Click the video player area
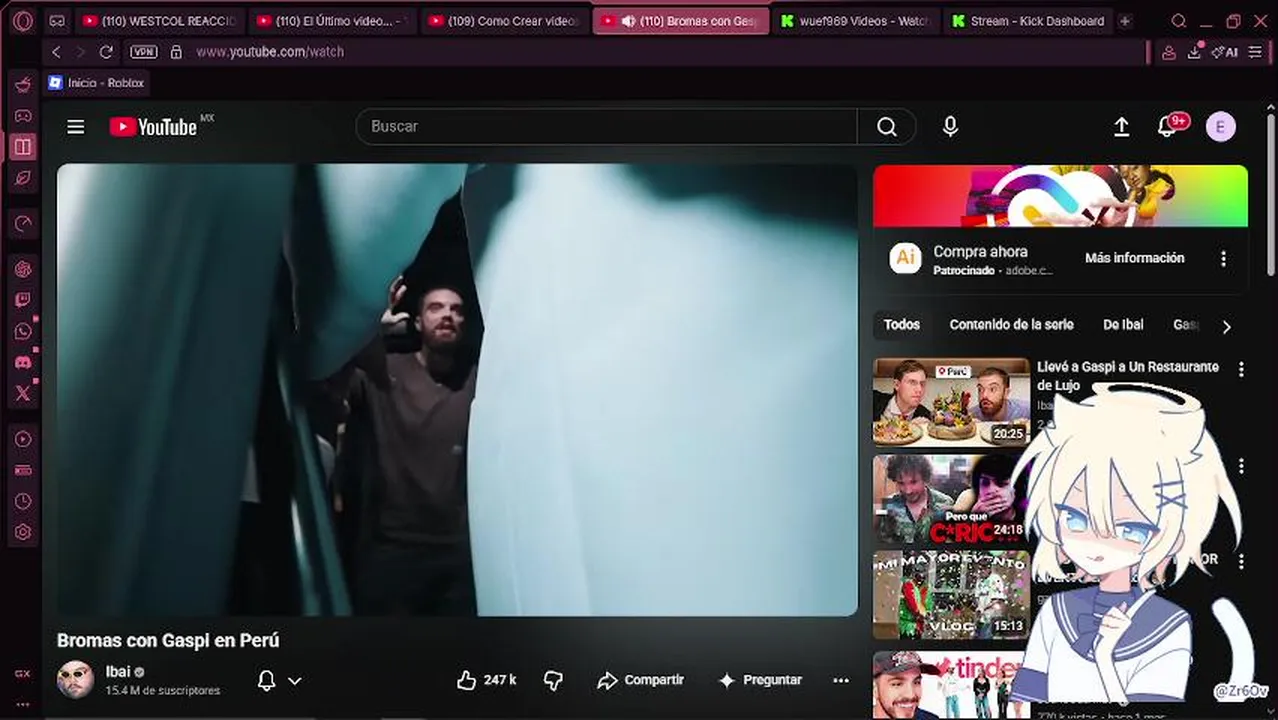The width and height of the screenshot is (1278, 720). tap(457, 390)
